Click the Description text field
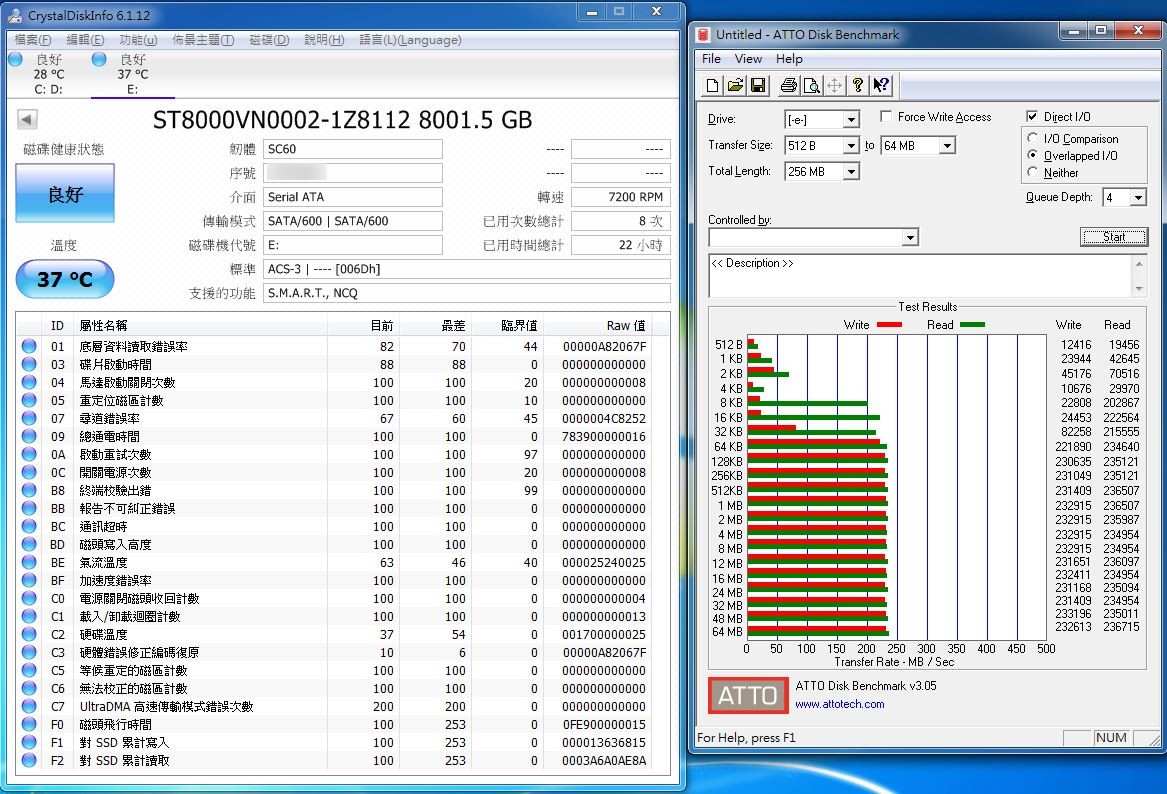Image resolution: width=1167 pixels, height=794 pixels. 920,276
